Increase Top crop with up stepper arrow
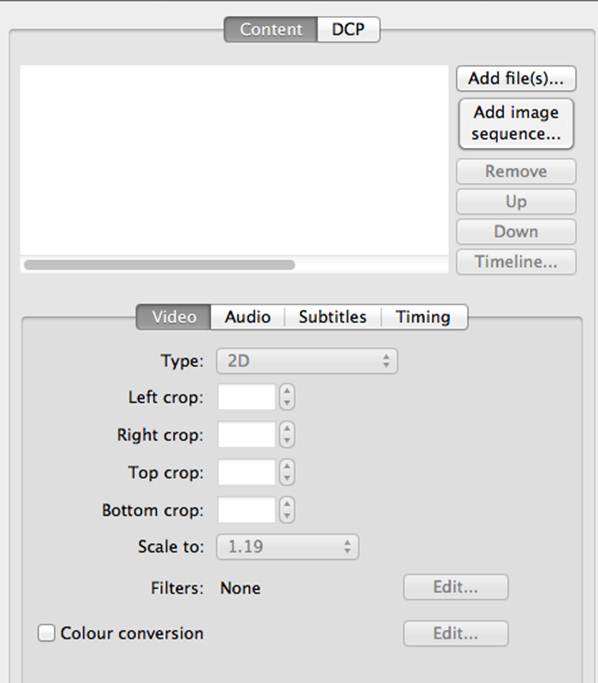Image resolution: width=598 pixels, height=683 pixels. coord(287,466)
